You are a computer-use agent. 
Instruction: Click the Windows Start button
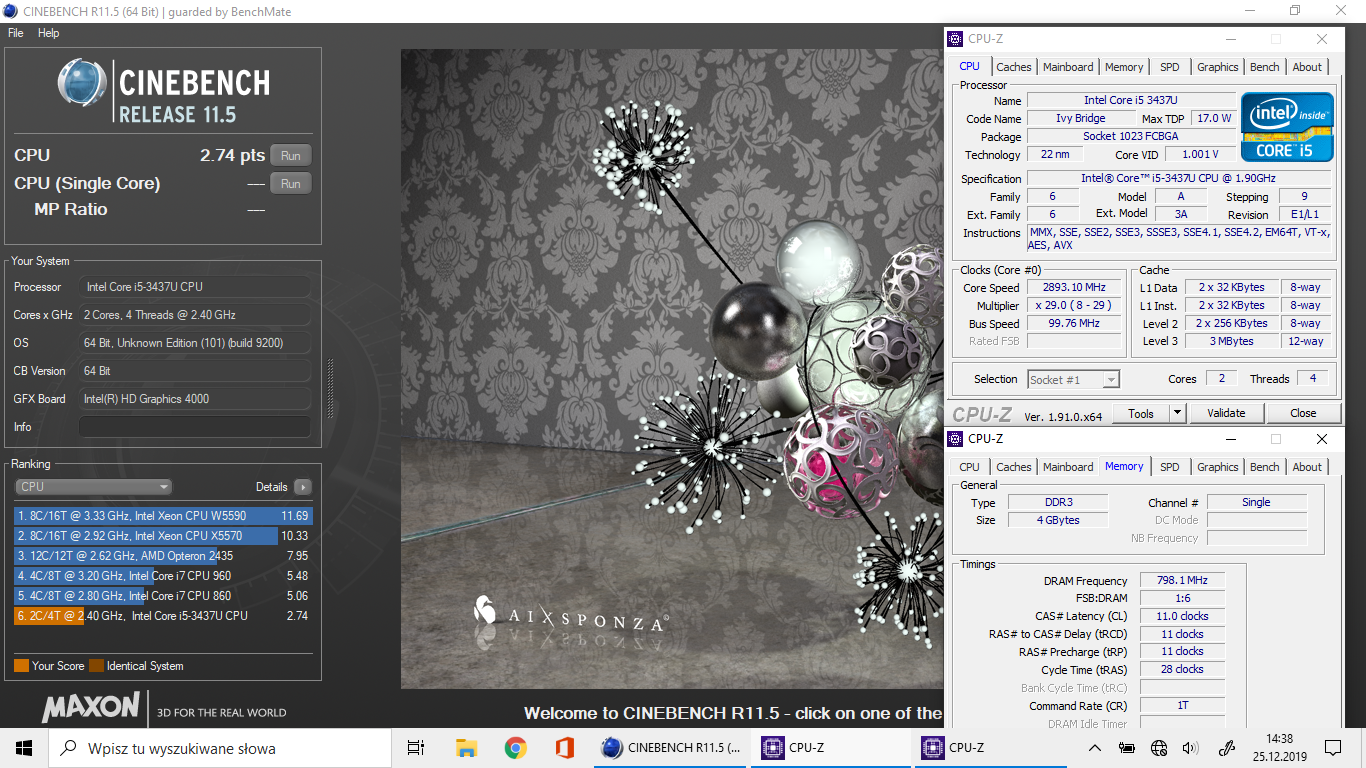(x=24, y=747)
